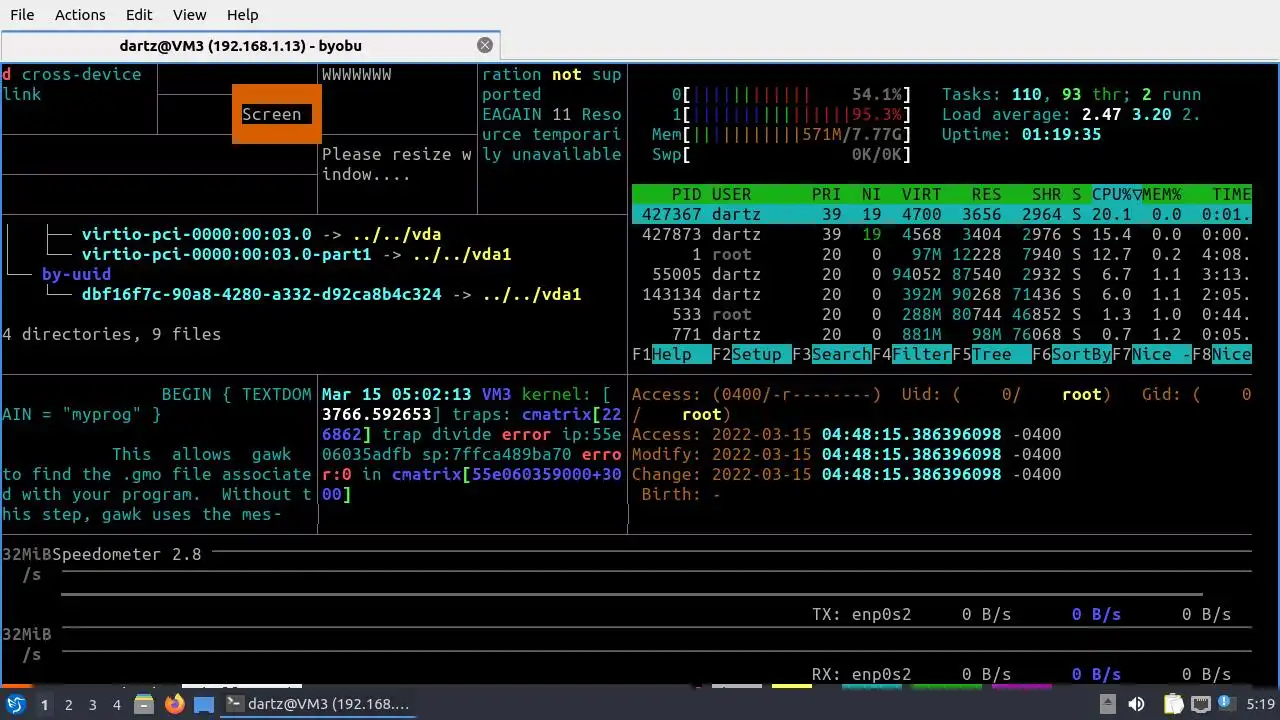Open the File menu
The height and width of the screenshot is (720, 1280).
[x=22, y=15]
